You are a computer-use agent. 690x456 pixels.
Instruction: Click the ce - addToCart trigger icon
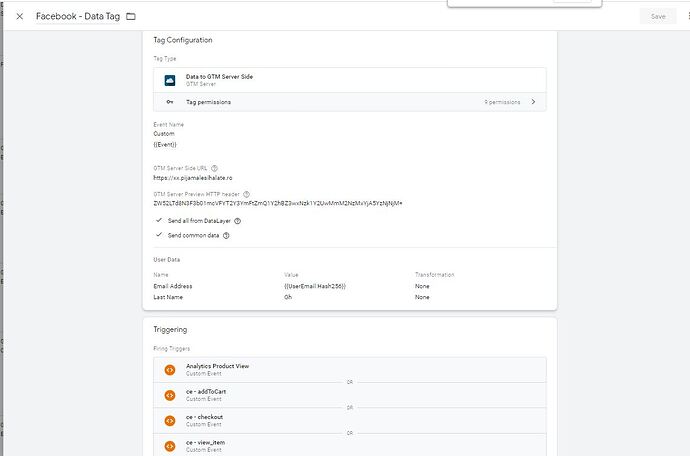click(170, 395)
